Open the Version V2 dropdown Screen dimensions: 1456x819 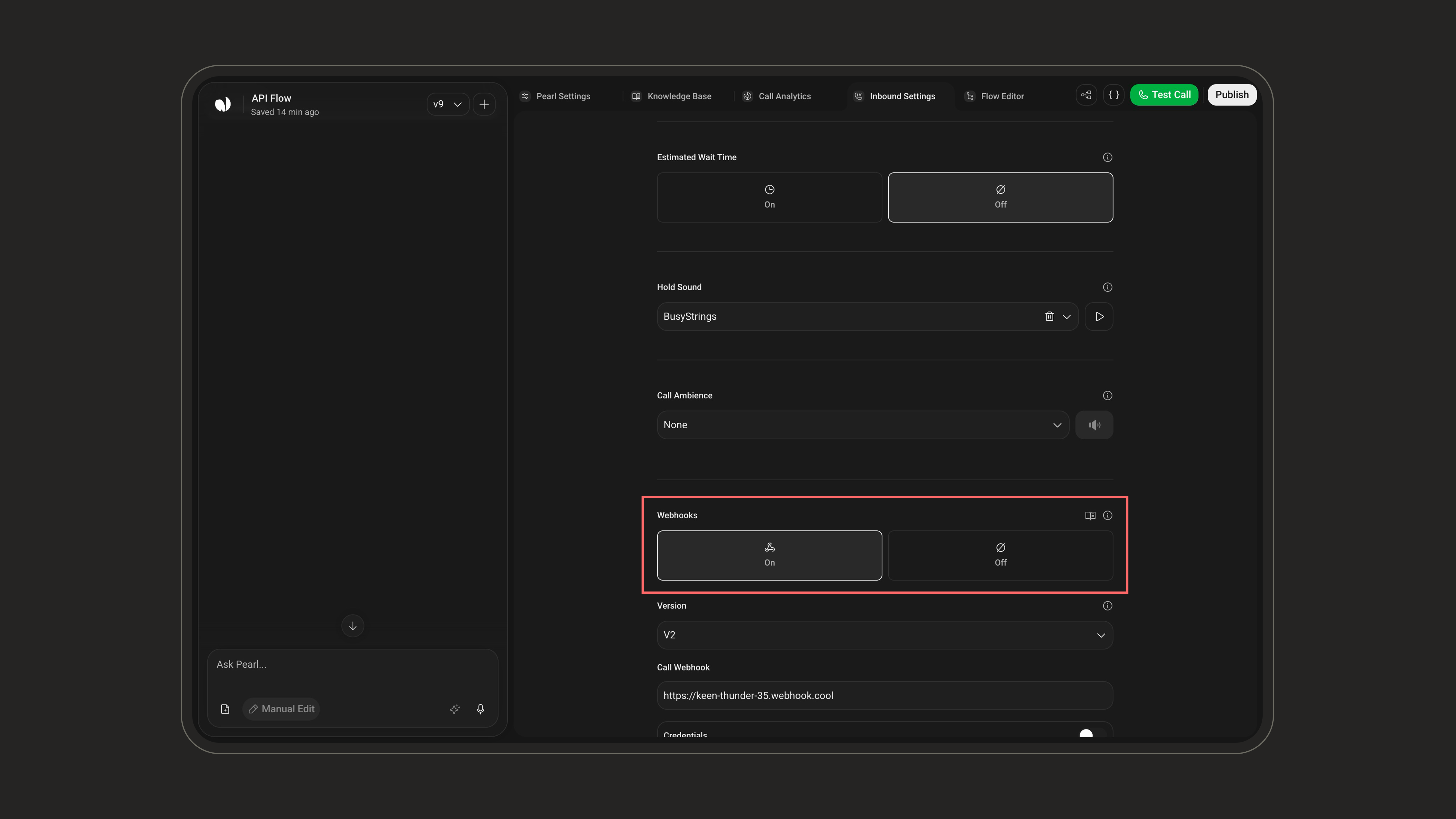pyautogui.click(x=885, y=635)
